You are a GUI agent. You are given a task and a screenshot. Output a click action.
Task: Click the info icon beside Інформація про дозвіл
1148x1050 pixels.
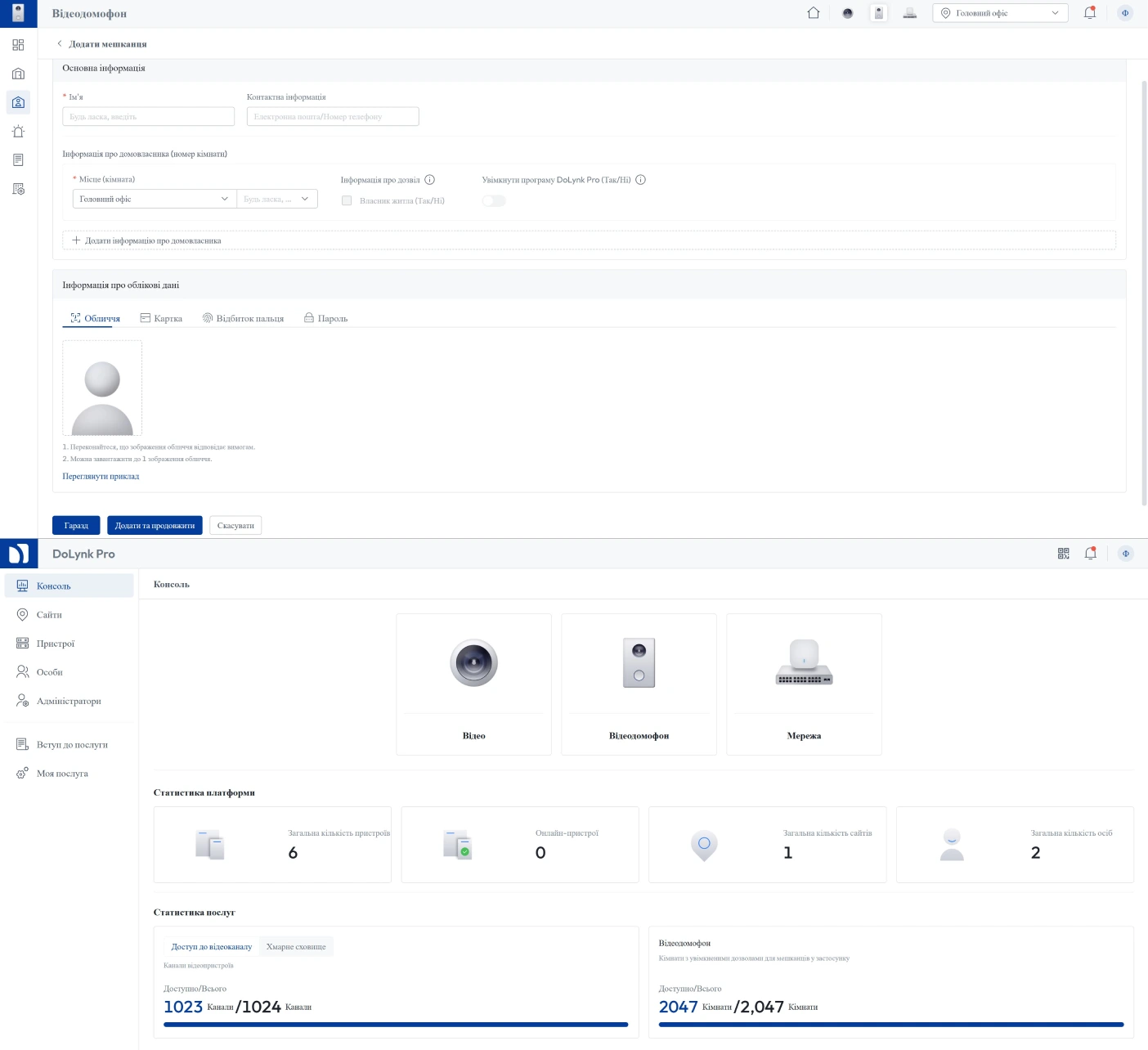point(429,180)
